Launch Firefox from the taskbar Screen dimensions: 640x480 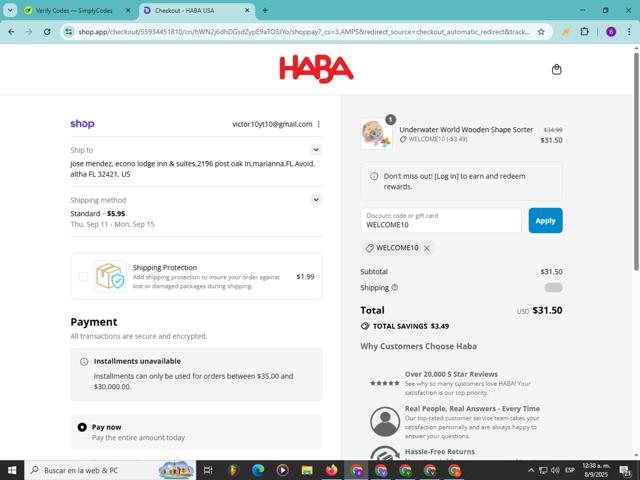coord(331,470)
